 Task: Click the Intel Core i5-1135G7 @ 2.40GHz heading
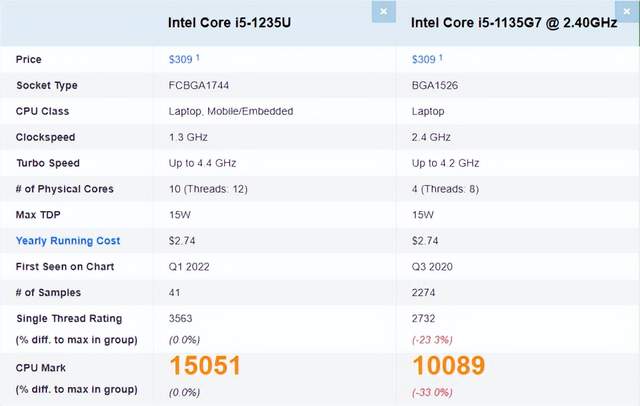coord(514,23)
